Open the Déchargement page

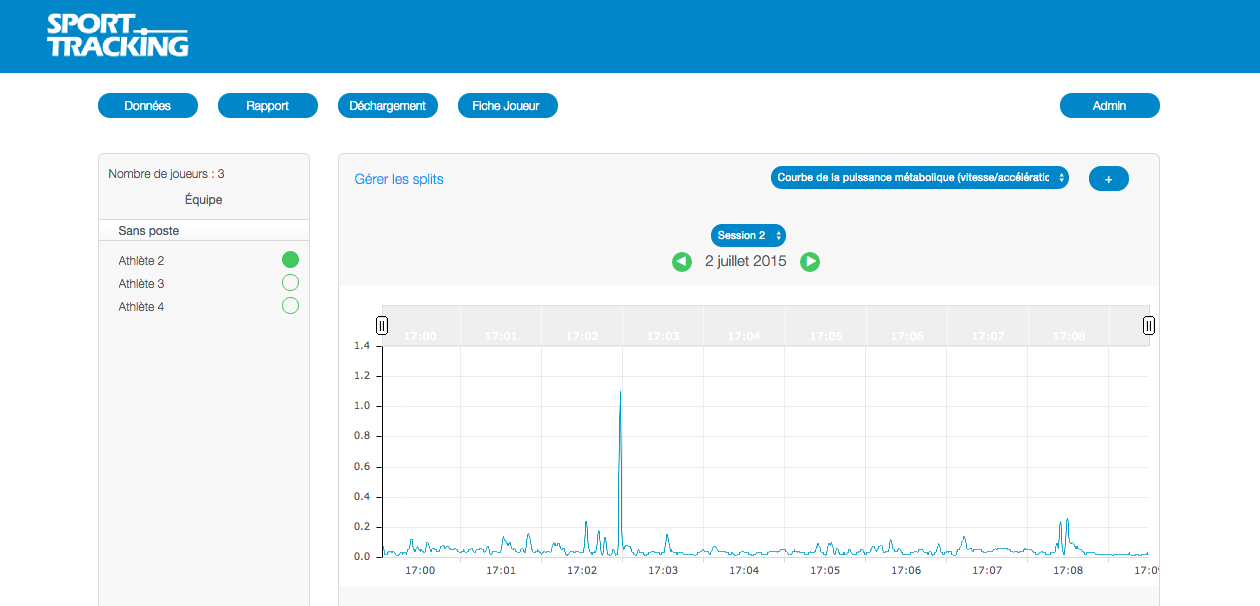388,106
